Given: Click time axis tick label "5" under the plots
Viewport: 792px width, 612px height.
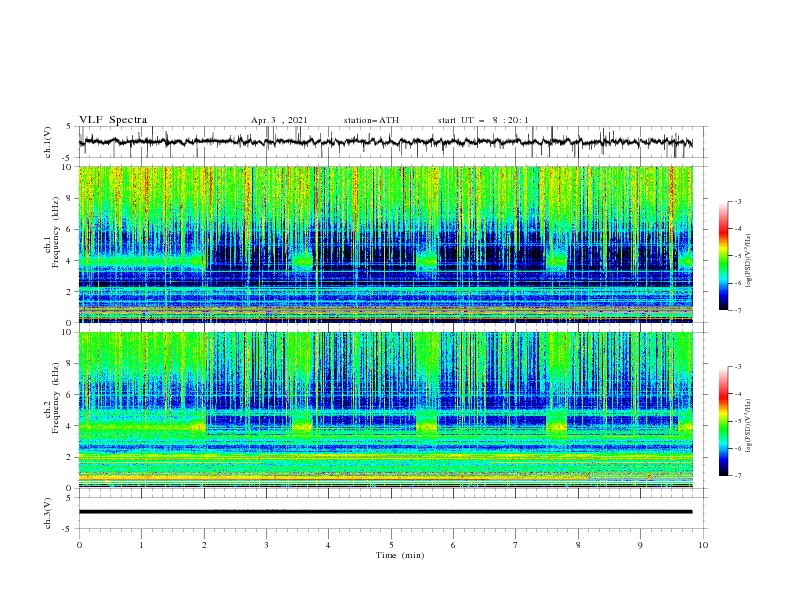Looking at the screenshot, I should 391,545.
